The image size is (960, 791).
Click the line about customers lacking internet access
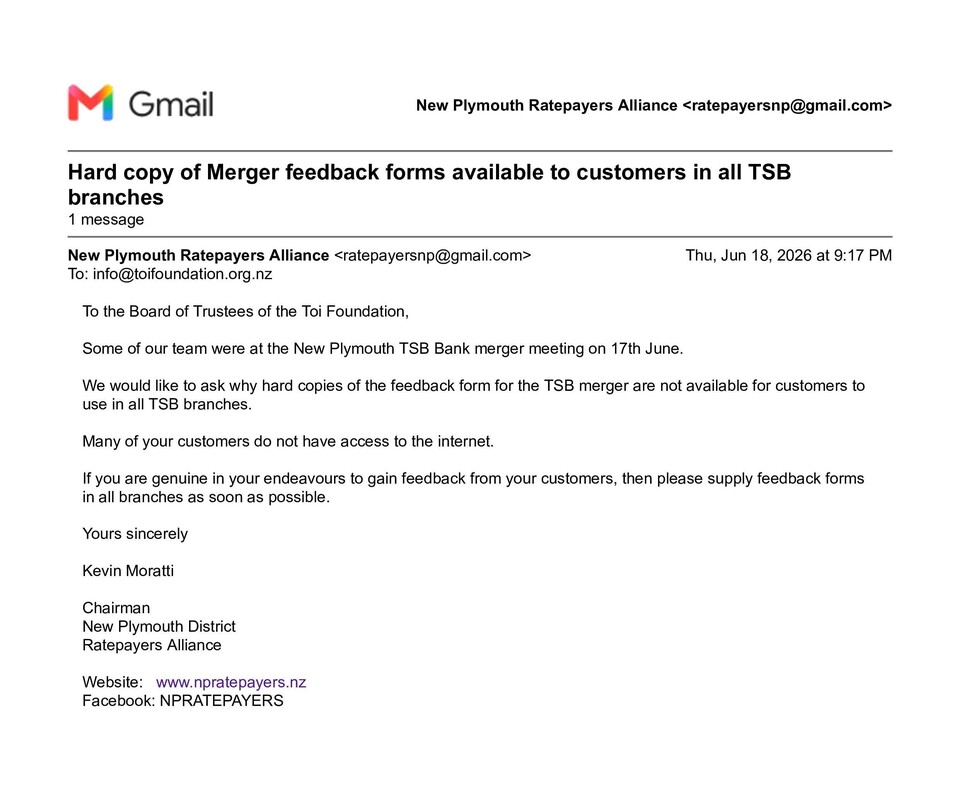click(x=288, y=441)
